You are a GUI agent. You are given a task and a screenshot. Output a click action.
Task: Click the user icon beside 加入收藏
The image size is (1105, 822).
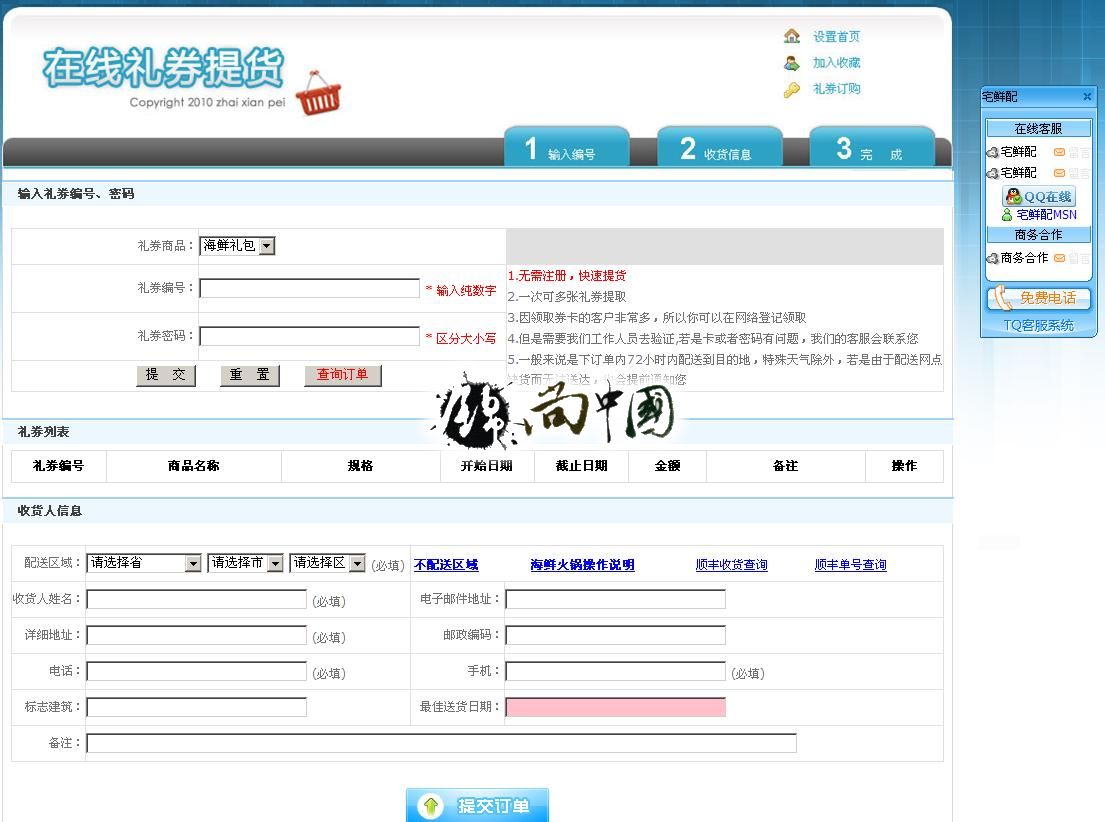(792, 63)
